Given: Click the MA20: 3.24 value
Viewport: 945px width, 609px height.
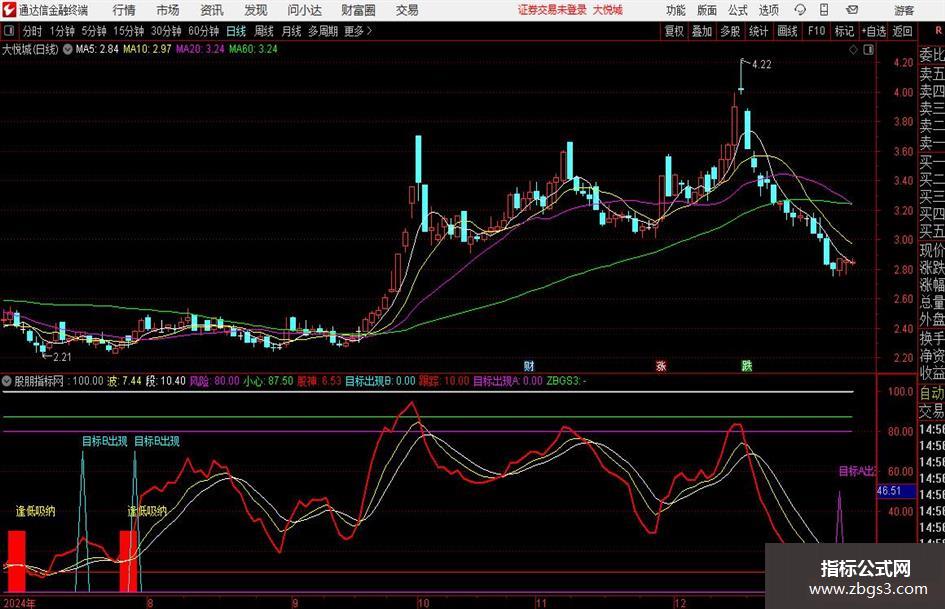Looking at the screenshot, I should (x=200, y=49).
